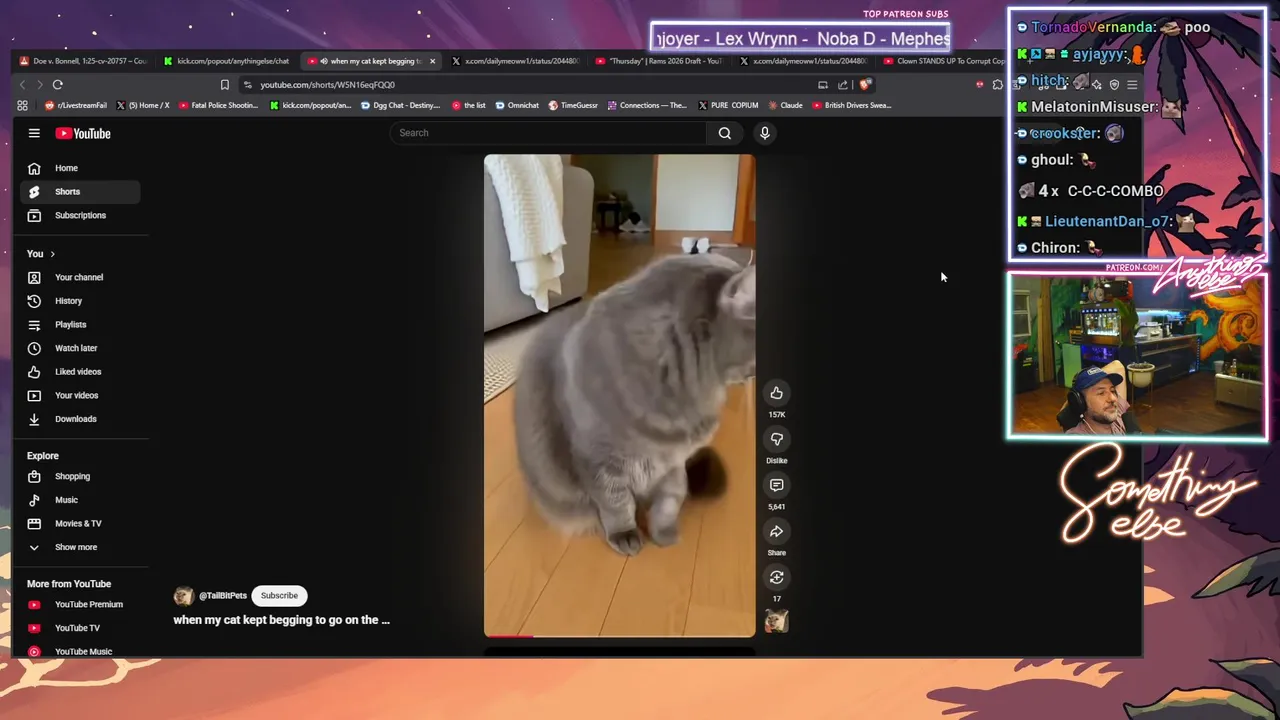The image size is (1280, 720).
Task: Open Playlists in the sidebar
Action: (x=80, y=324)
